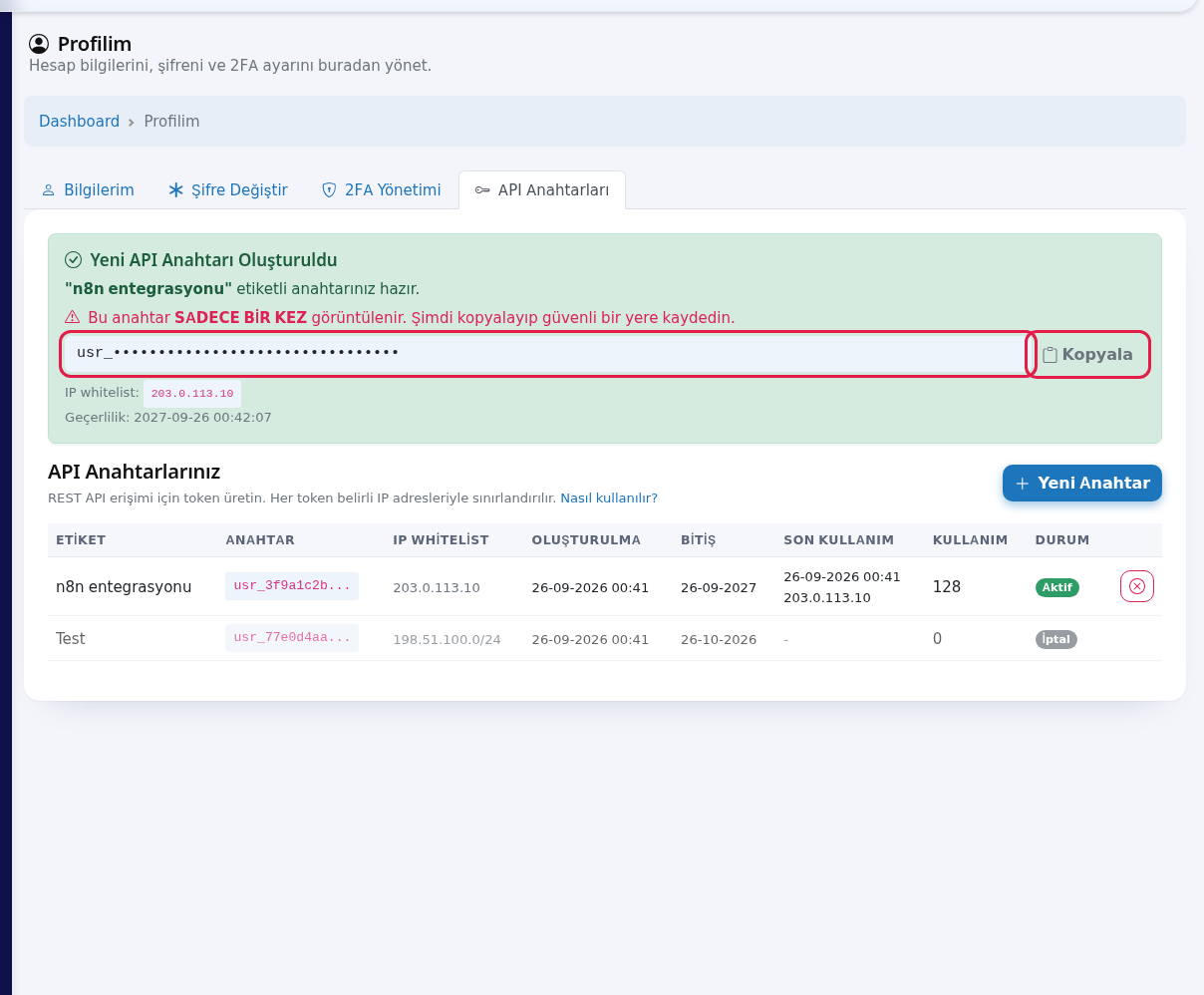Screen dimensions: 1204x995
Task: Click the 26-09-2027 expiry date
Action: point(719,587)
